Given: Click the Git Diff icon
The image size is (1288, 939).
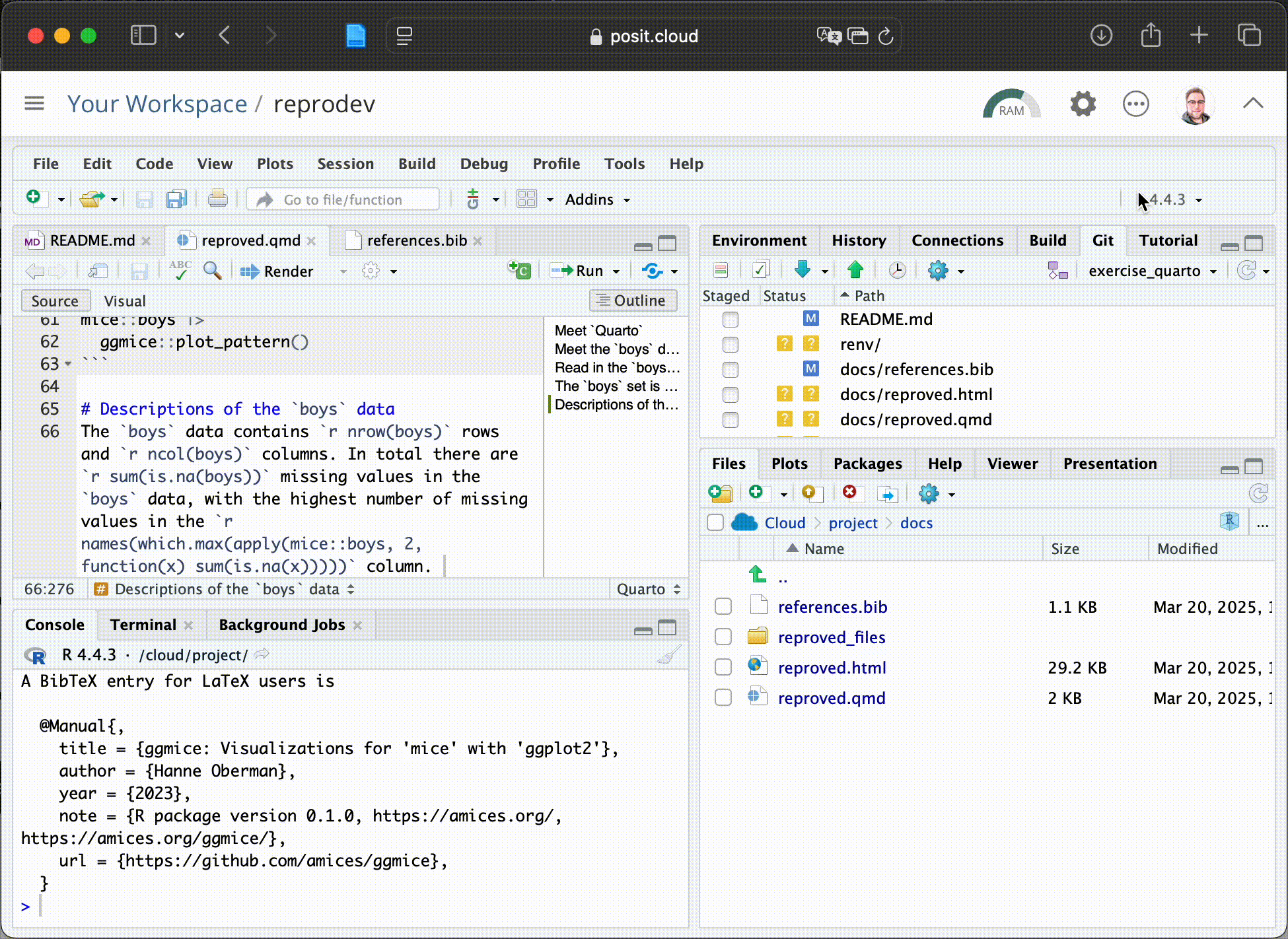Looking at the screenshot, I should coord(721,270).
